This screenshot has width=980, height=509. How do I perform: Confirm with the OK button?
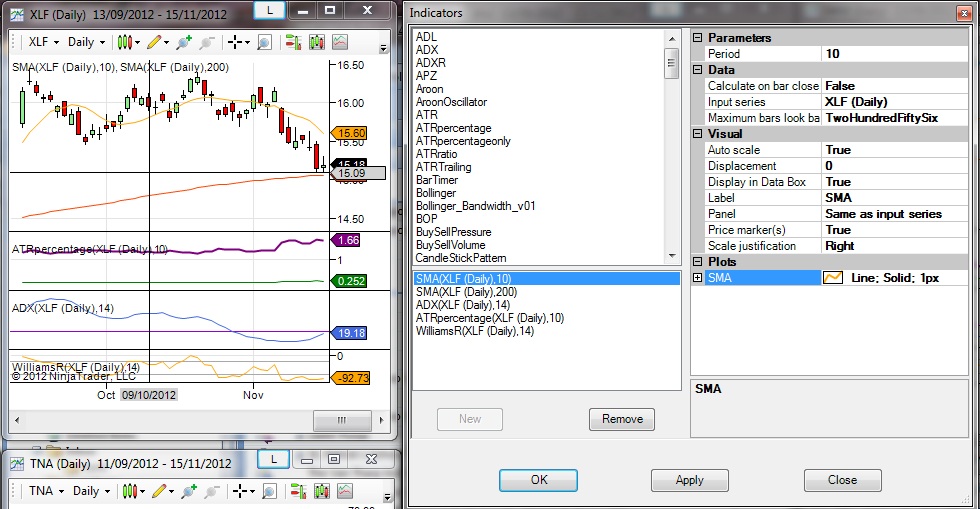point(538,480)
